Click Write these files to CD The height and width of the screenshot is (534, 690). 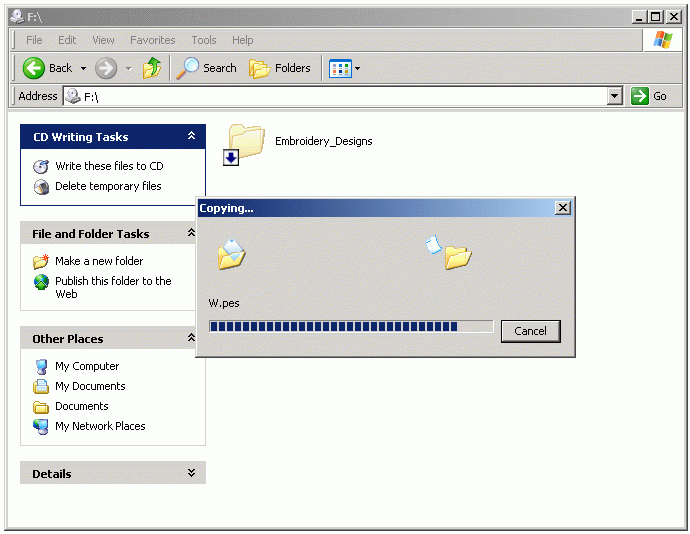[x=109, y=166]
